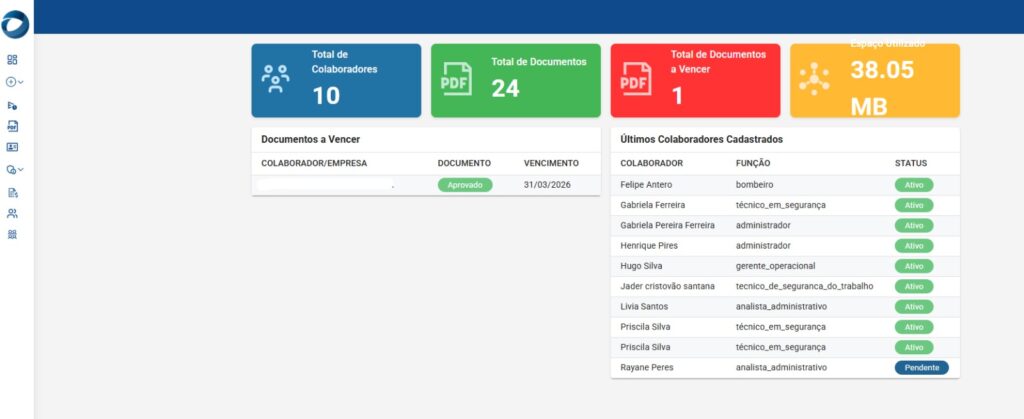Click the VENCIMENTO column header
The width and height of the screenshot is (1024, 419).
tap(551, 163)
